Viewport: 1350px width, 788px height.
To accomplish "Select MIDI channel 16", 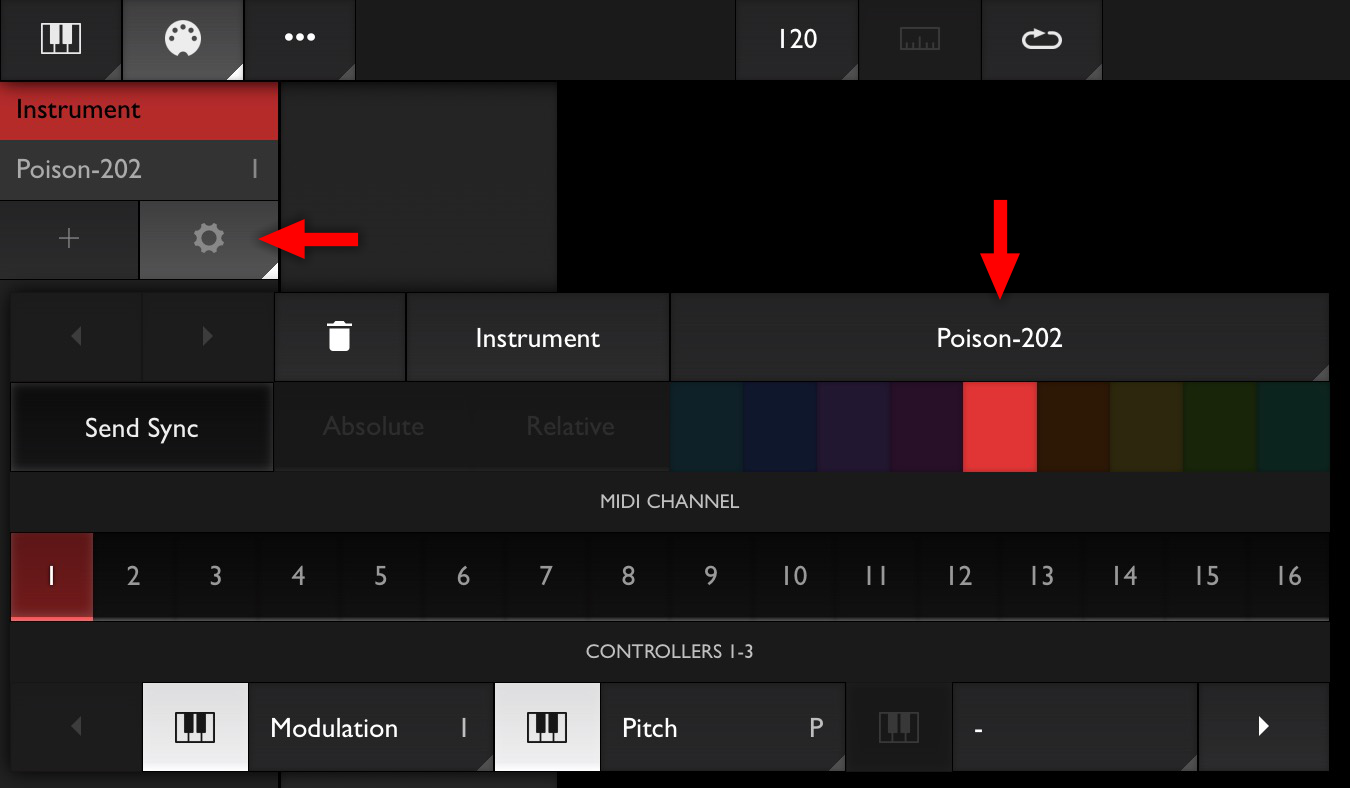I will (1289, 576).
